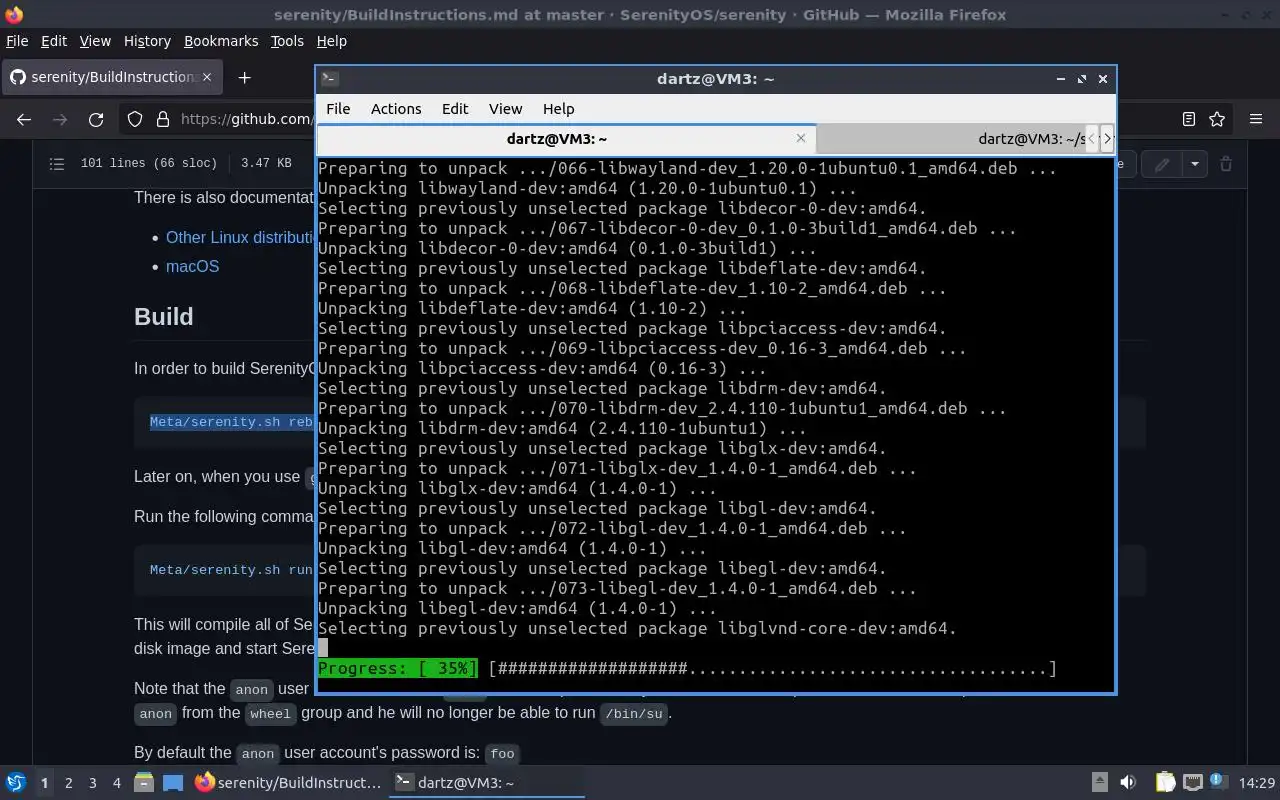Follow the Other Linux distributions link
This screenshot has height=800, width=1280.
[240, 237]
